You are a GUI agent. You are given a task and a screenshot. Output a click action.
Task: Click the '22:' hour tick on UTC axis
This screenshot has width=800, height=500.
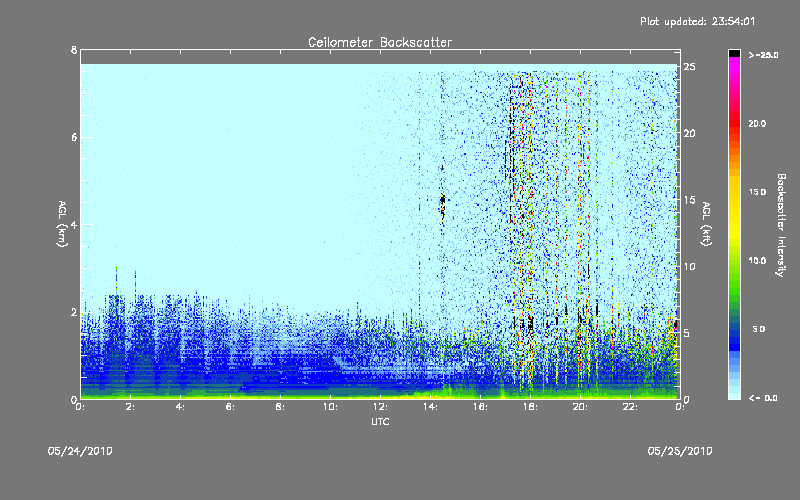pyautogui.click(x=630, y=407)
